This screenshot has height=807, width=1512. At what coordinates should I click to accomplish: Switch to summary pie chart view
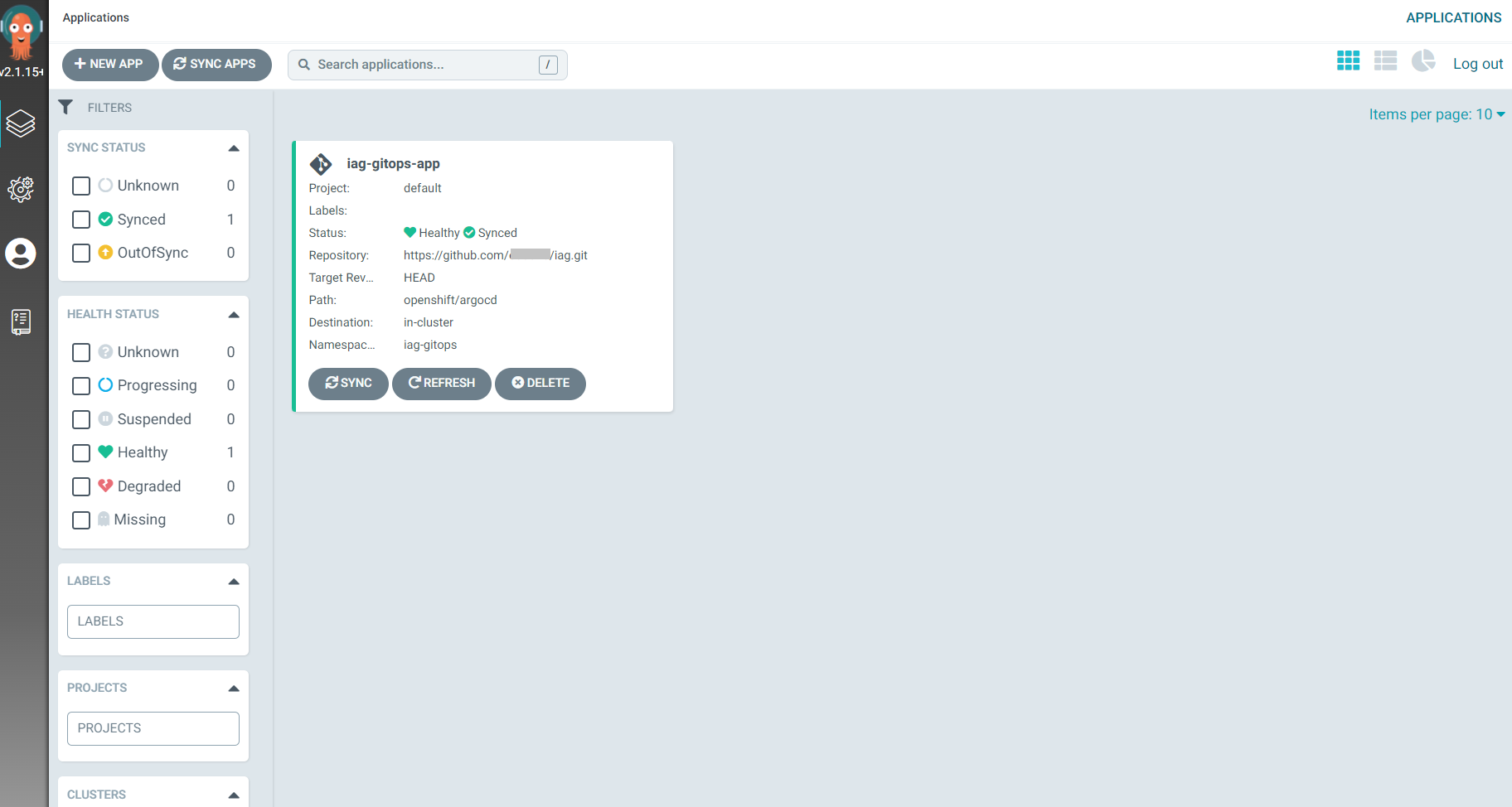point(1423,60)
